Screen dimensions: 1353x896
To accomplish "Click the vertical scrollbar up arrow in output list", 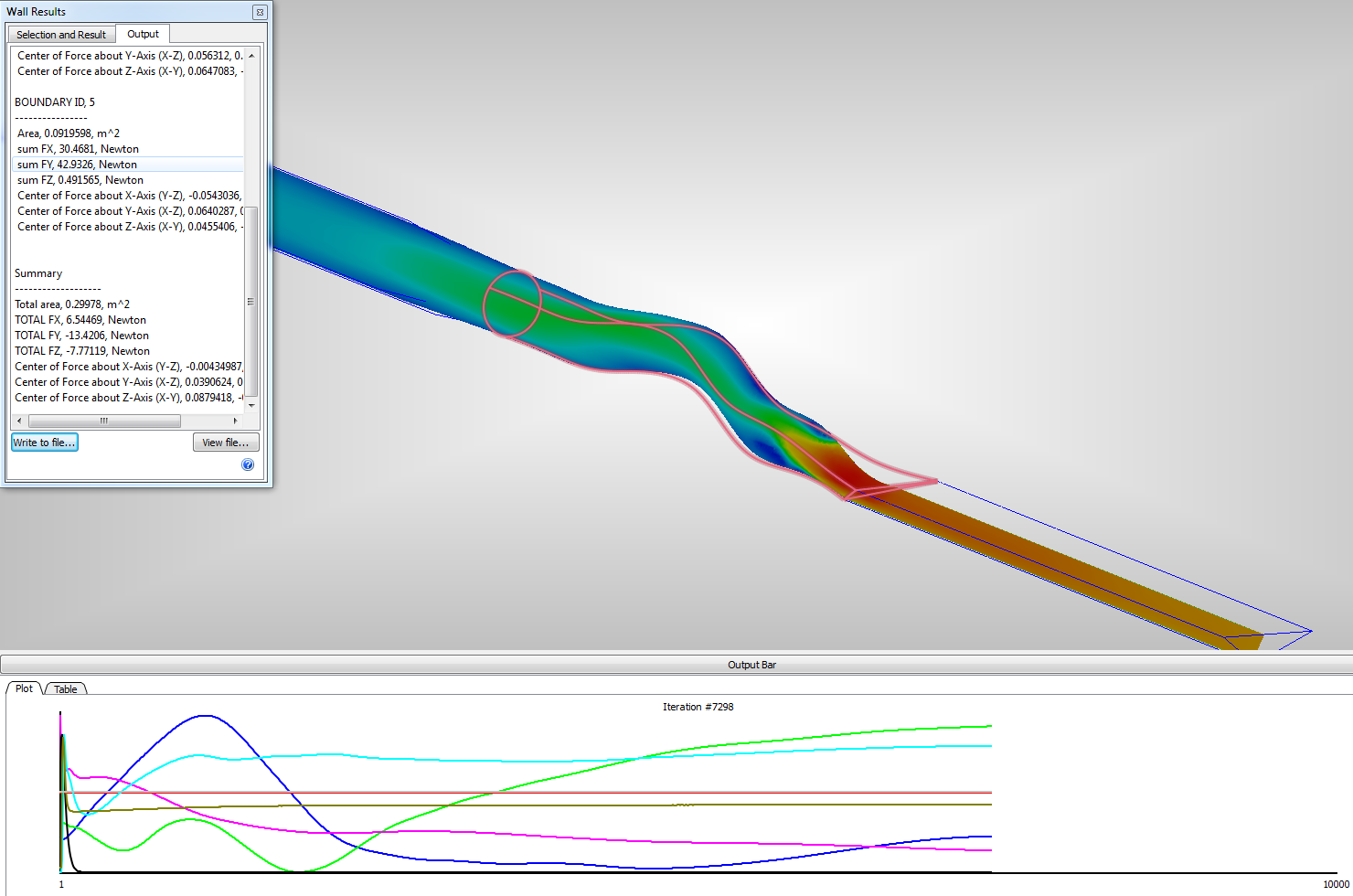I will pyautogui.click(x=251, y=56).
